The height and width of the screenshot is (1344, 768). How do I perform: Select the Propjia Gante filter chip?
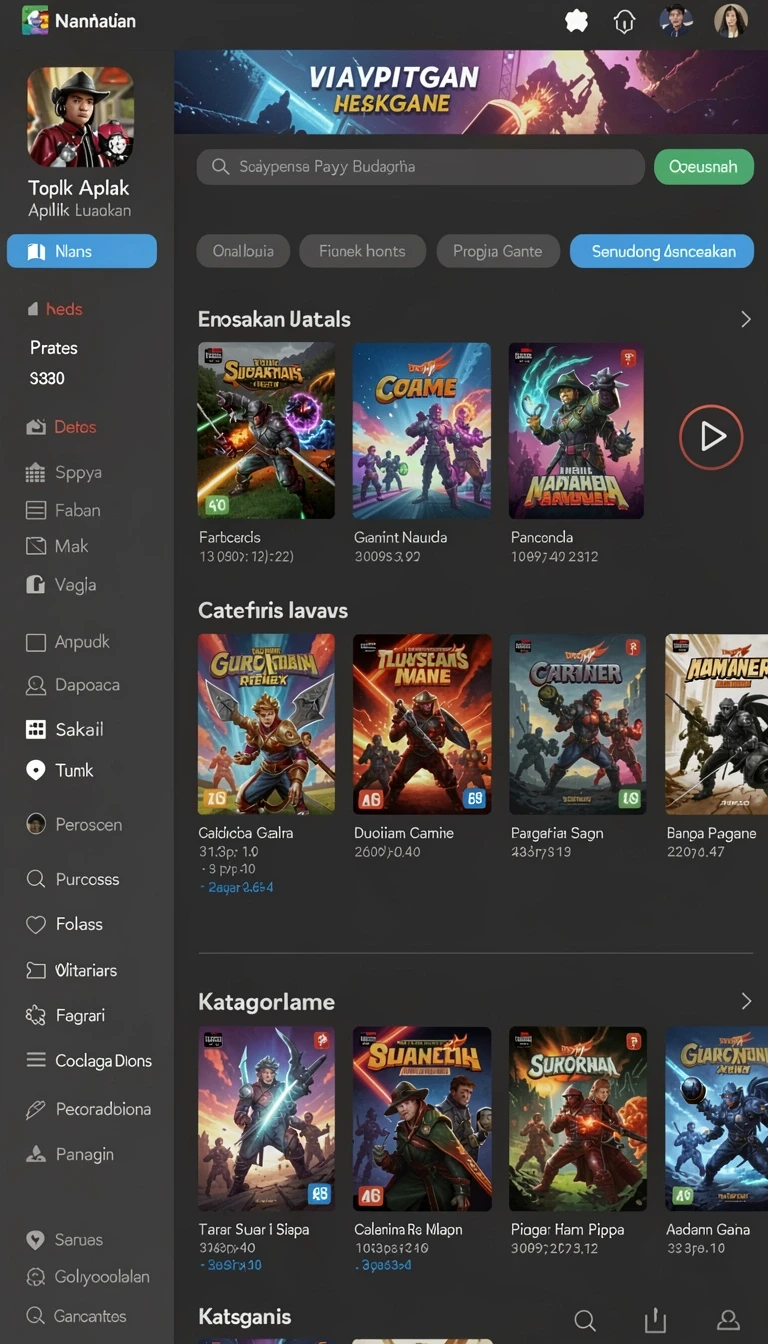click(497, 251)
